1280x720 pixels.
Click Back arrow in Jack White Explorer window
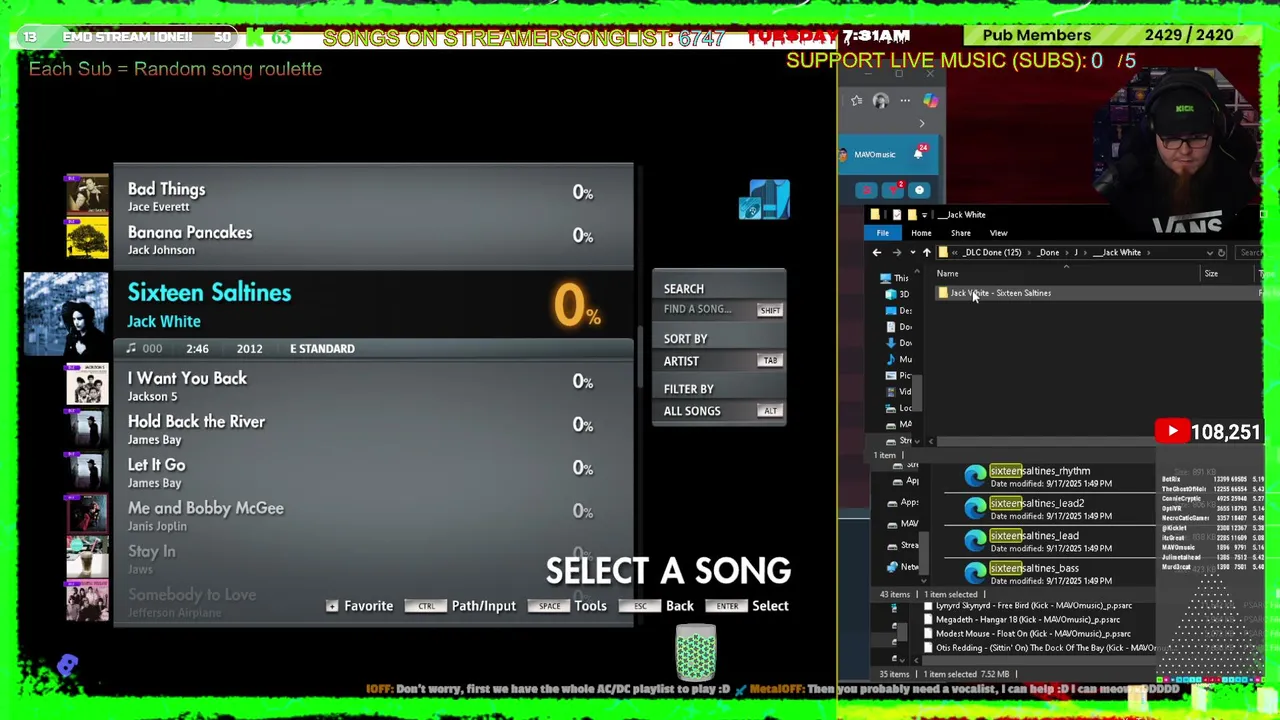(x=877, y=253)
